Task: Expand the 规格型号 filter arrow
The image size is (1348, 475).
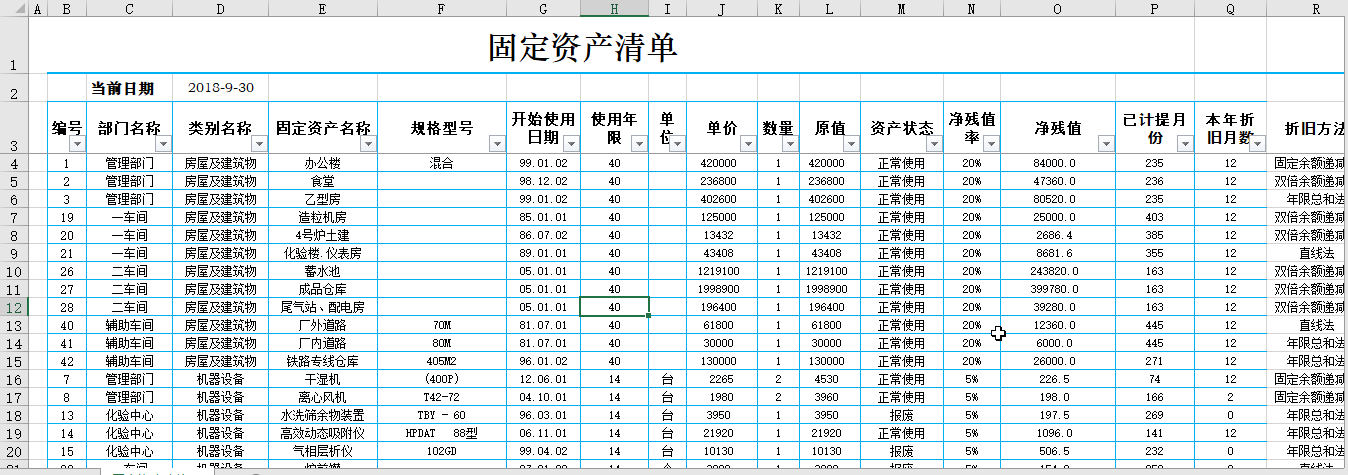Action: coord(497,144)
